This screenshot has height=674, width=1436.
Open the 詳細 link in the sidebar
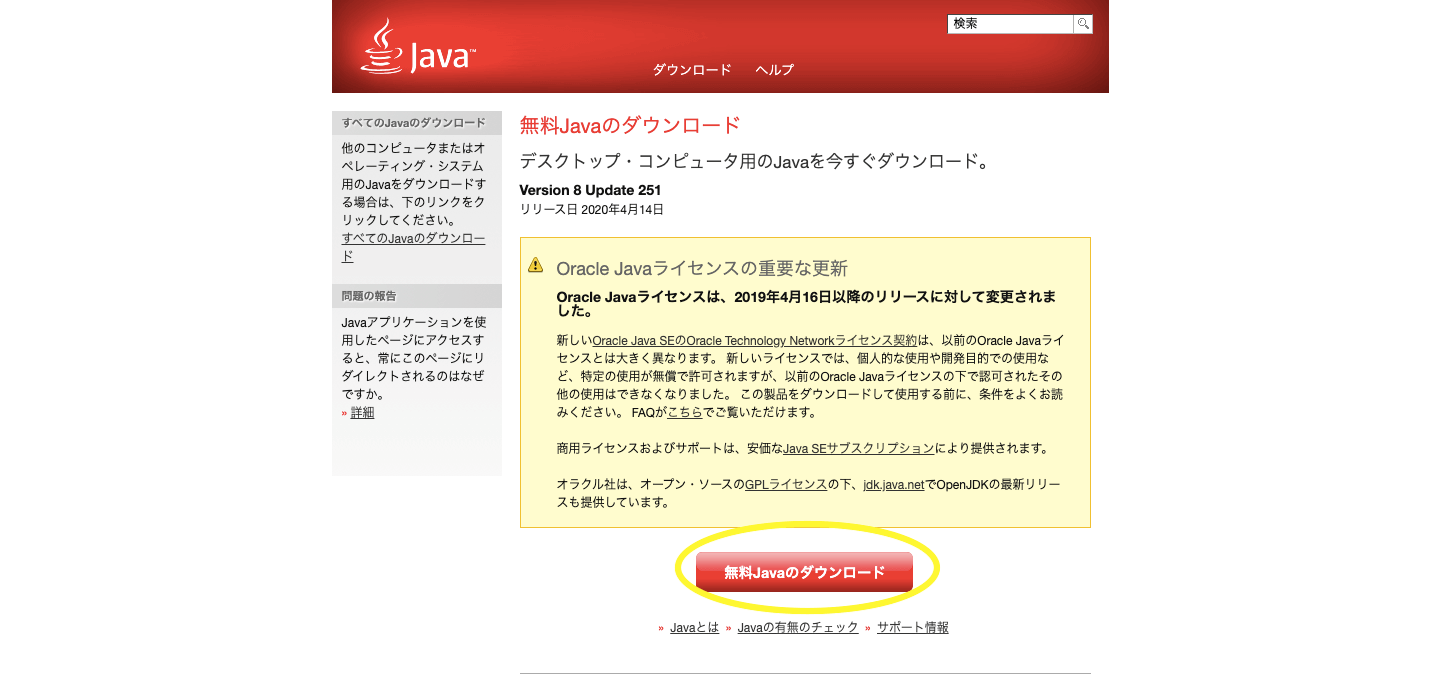[x=362, y=413]
